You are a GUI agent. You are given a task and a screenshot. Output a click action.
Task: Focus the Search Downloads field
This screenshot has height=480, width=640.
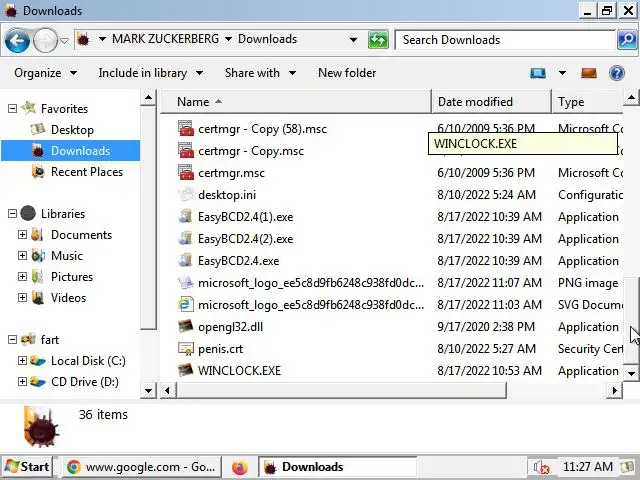505,40
